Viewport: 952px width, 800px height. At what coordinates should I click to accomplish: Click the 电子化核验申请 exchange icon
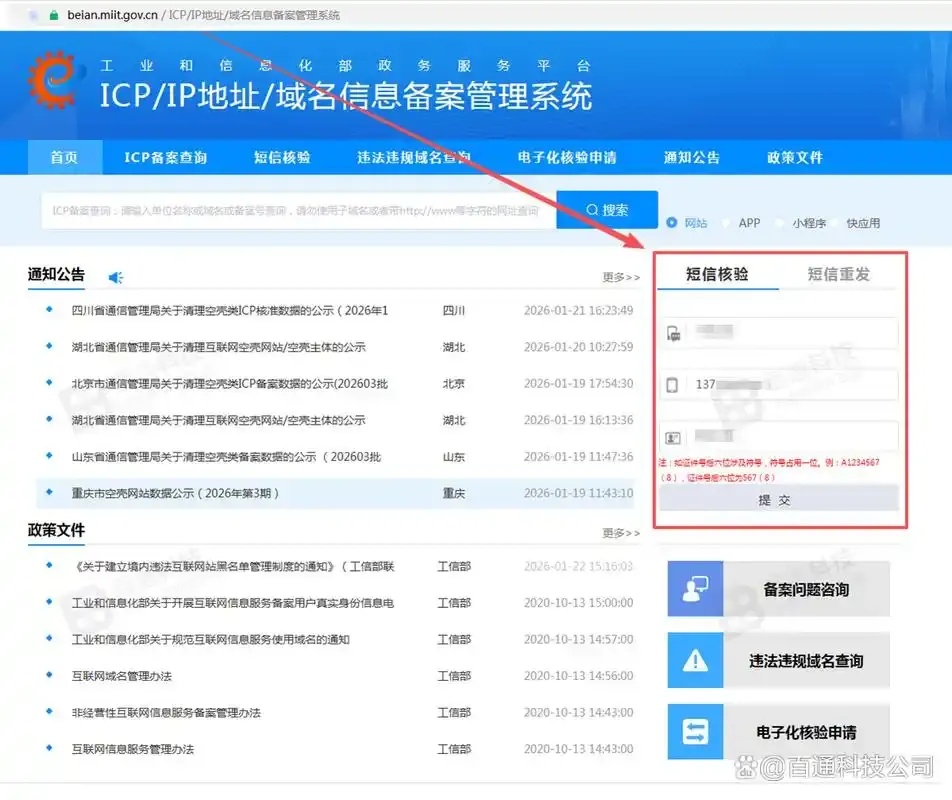[x=695, y=731]
